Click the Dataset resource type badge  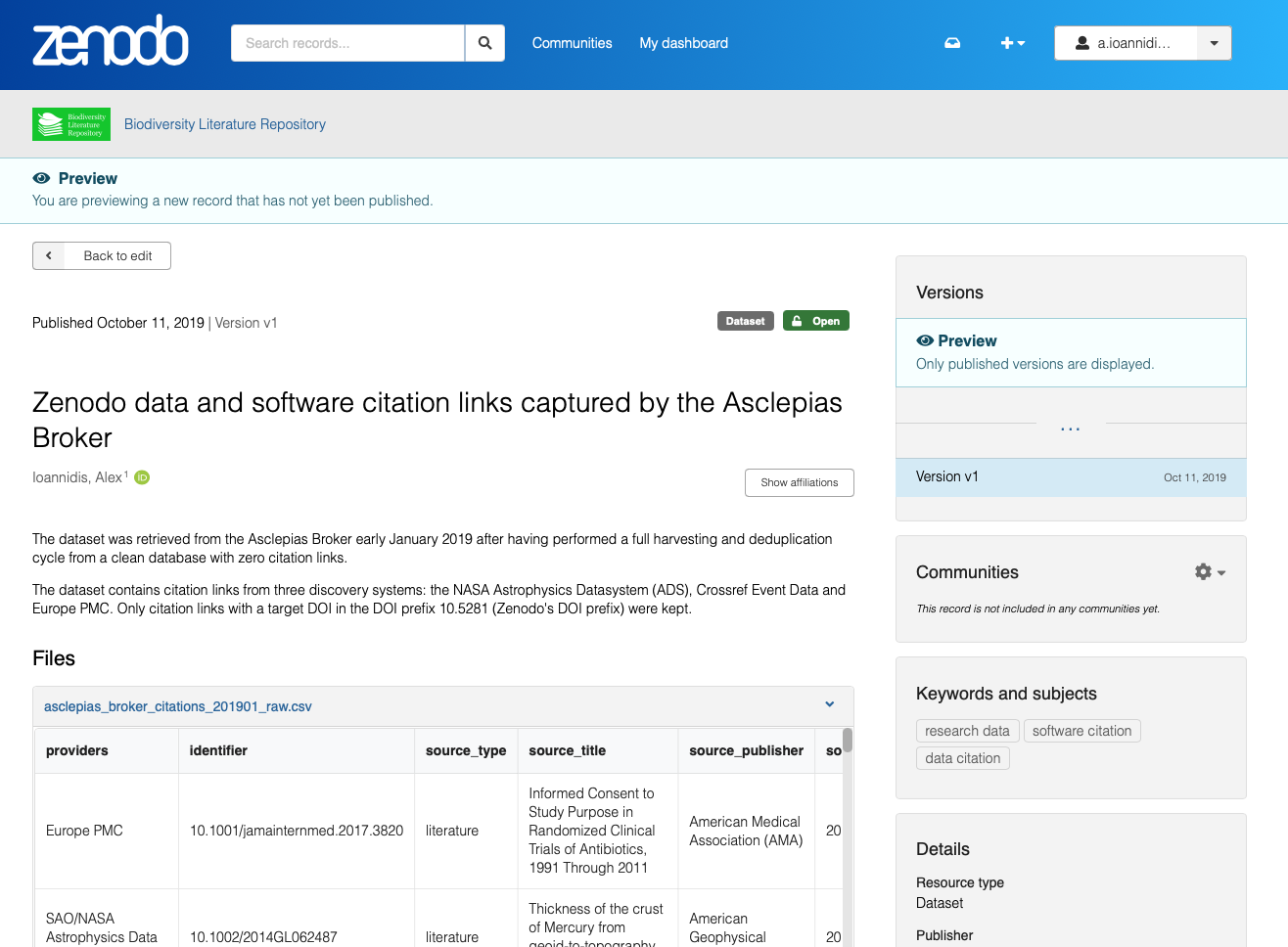[745, 321]
